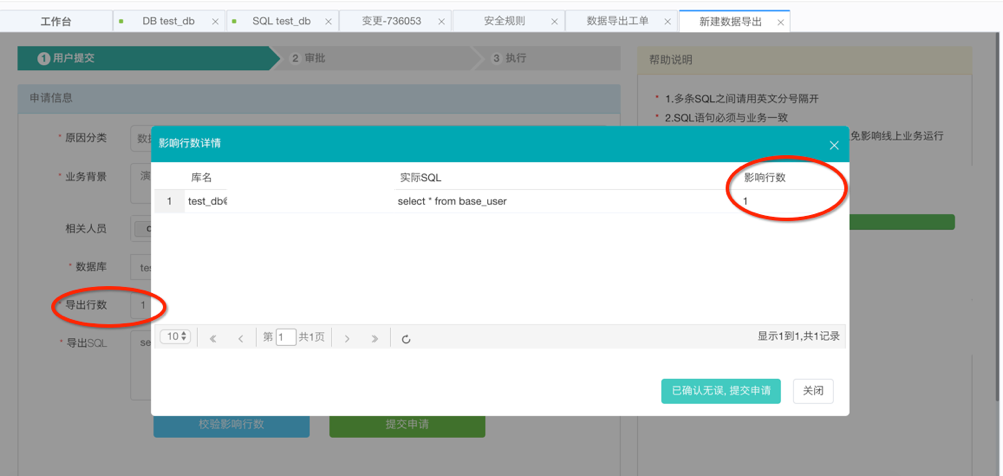Close the 影响行数详情 dialog with X
This screenshot has height=476, width=1003.
[834, 145]
